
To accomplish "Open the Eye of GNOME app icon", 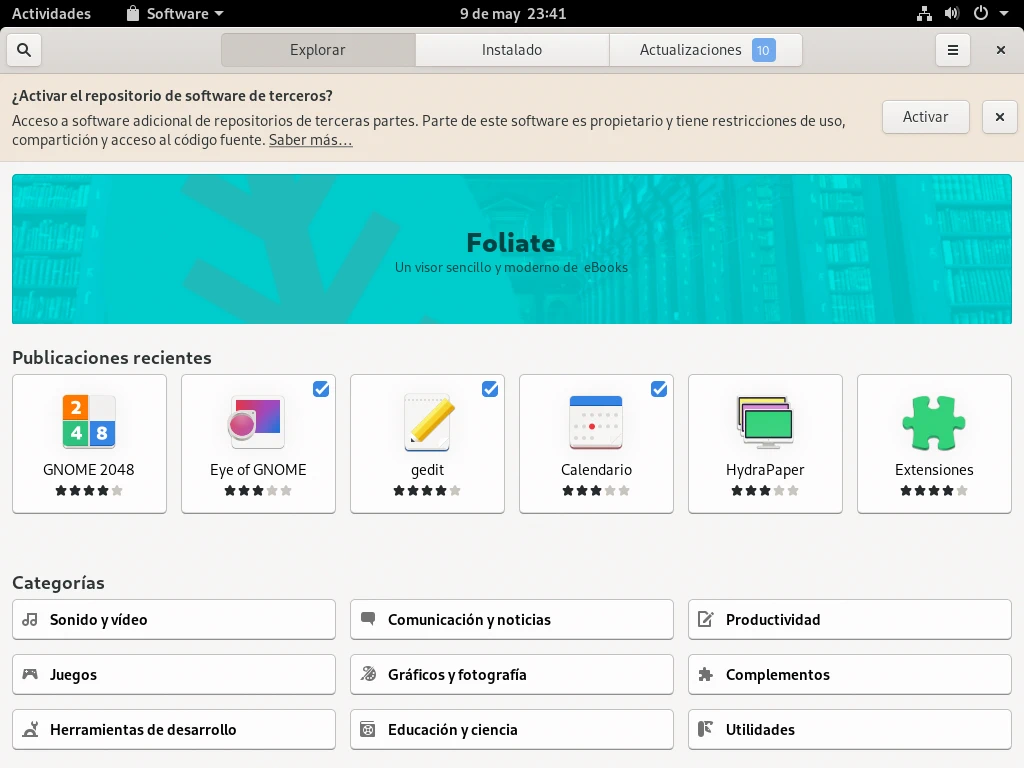I will tap(258, 421).
